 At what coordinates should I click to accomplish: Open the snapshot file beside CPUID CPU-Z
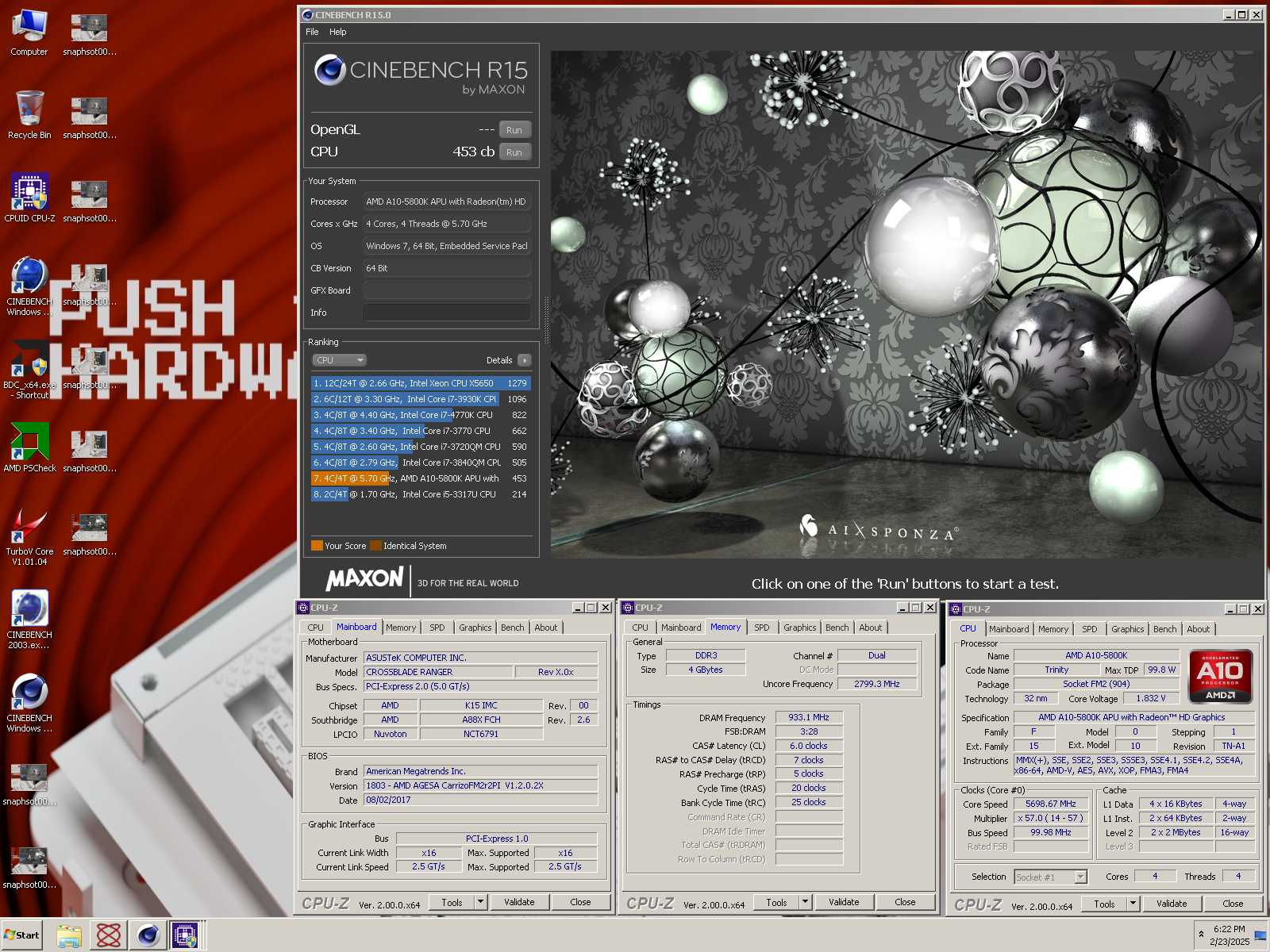click(89, 199)
